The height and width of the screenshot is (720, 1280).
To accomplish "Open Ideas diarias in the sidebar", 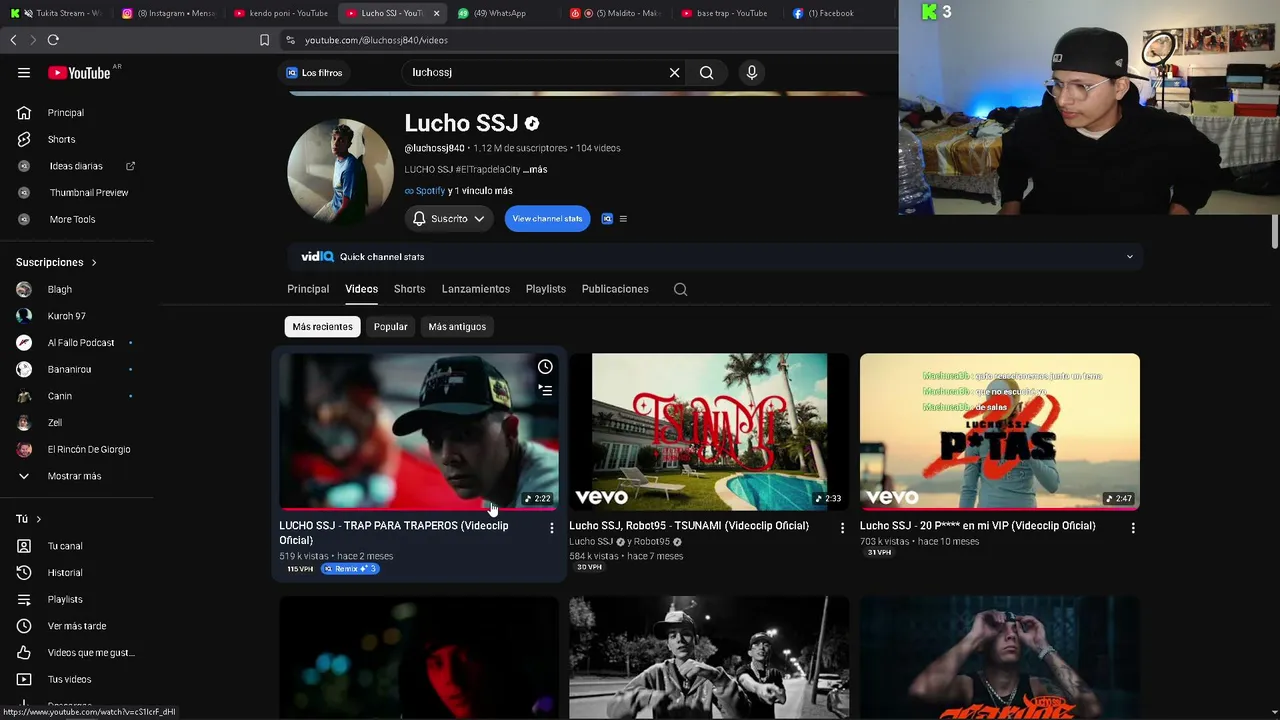I will coord(76,166).
